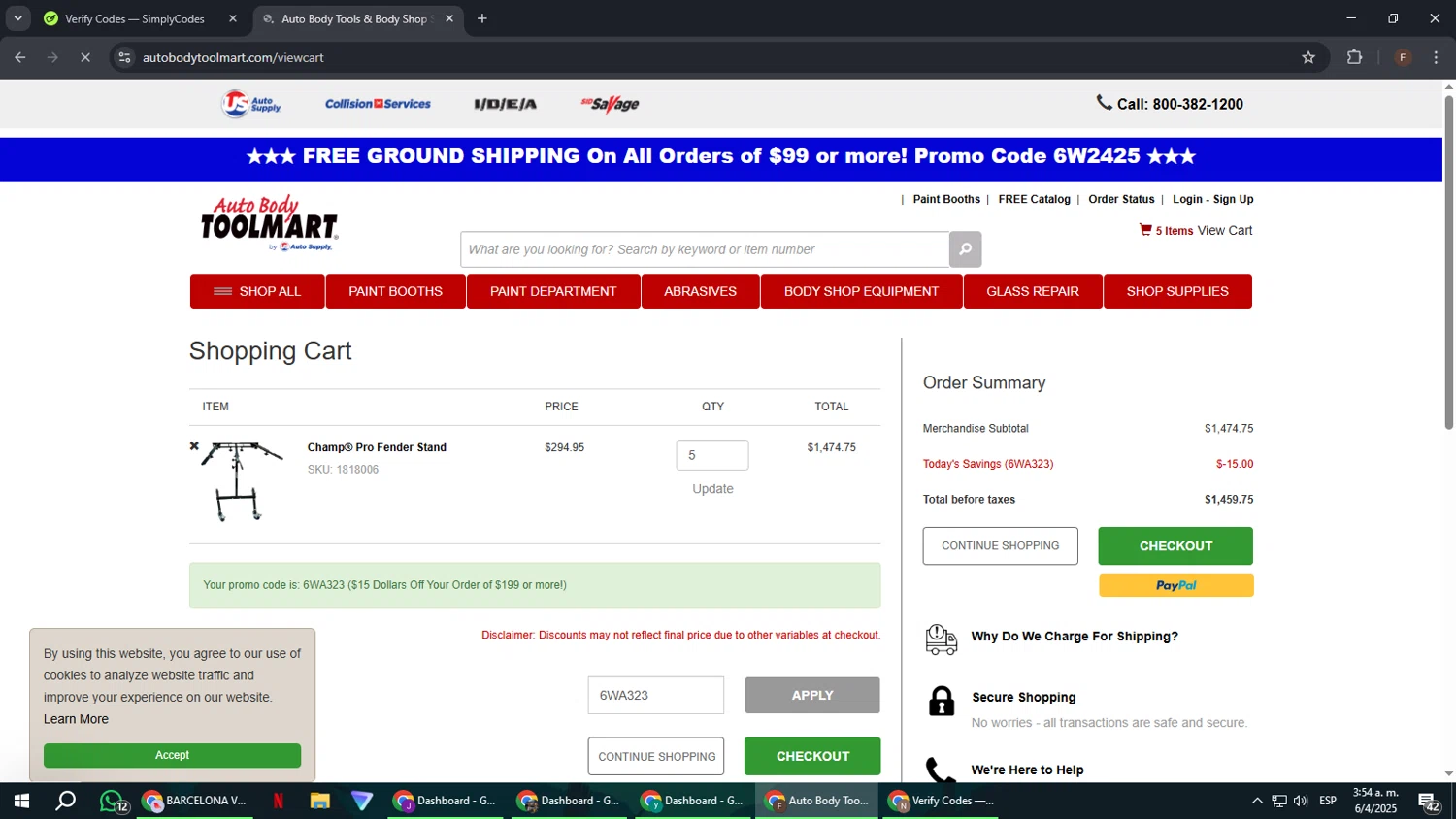Screen dimensions: 1456x819
Task: Click Login - Sign Up link
Action: (x=1212, y=199)
